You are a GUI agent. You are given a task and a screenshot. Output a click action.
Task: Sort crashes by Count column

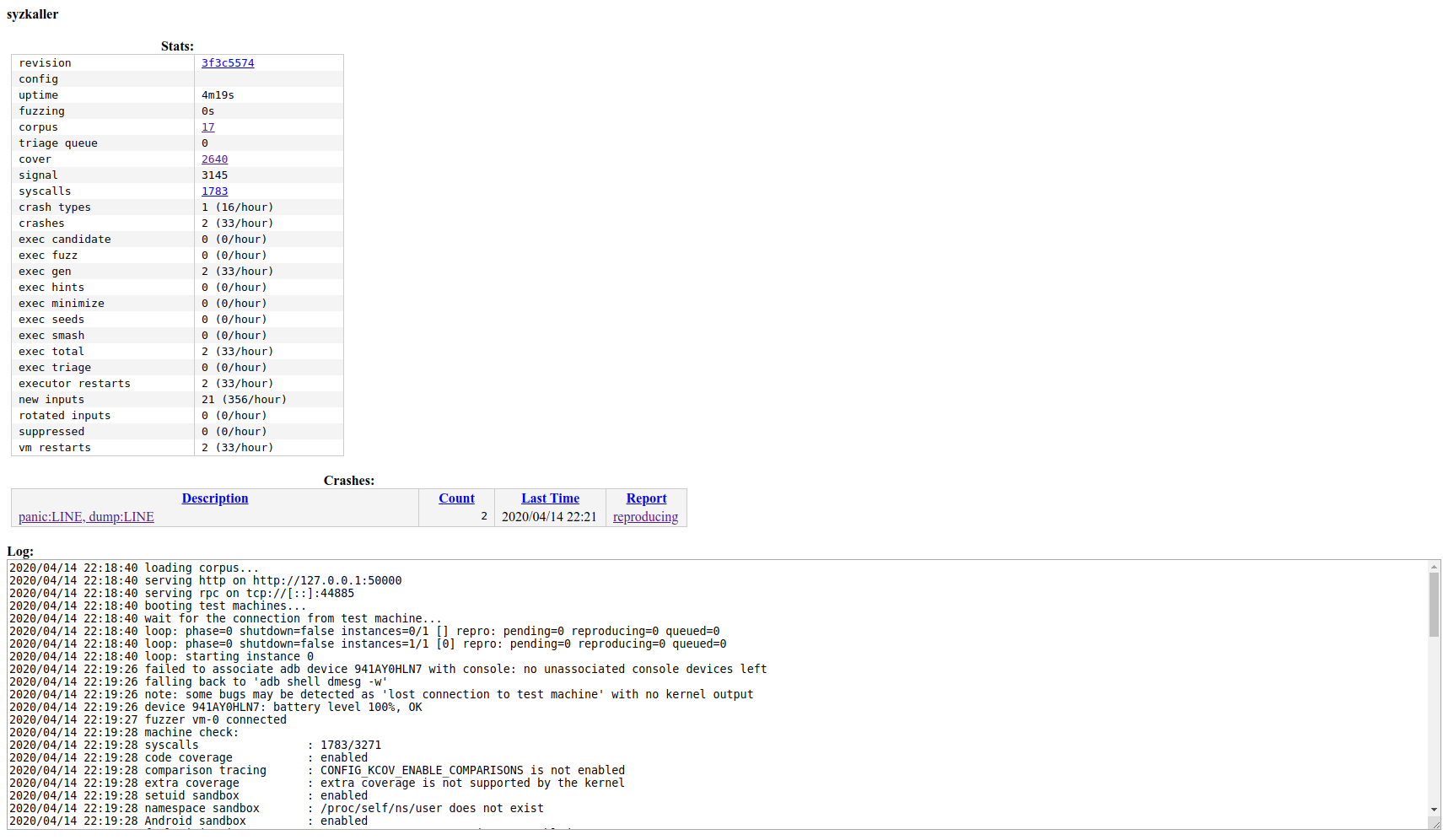tap(456, 498)
